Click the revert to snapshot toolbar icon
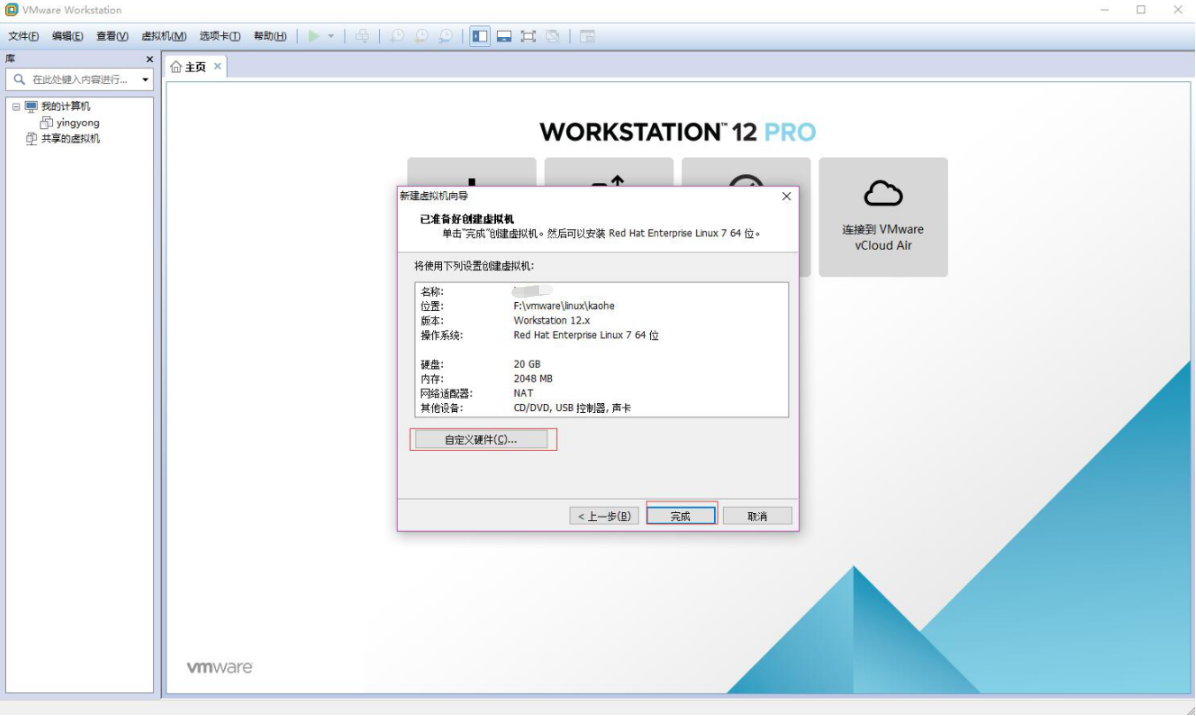Screen dimensions: 1196x716 click(x=421, y=36)
